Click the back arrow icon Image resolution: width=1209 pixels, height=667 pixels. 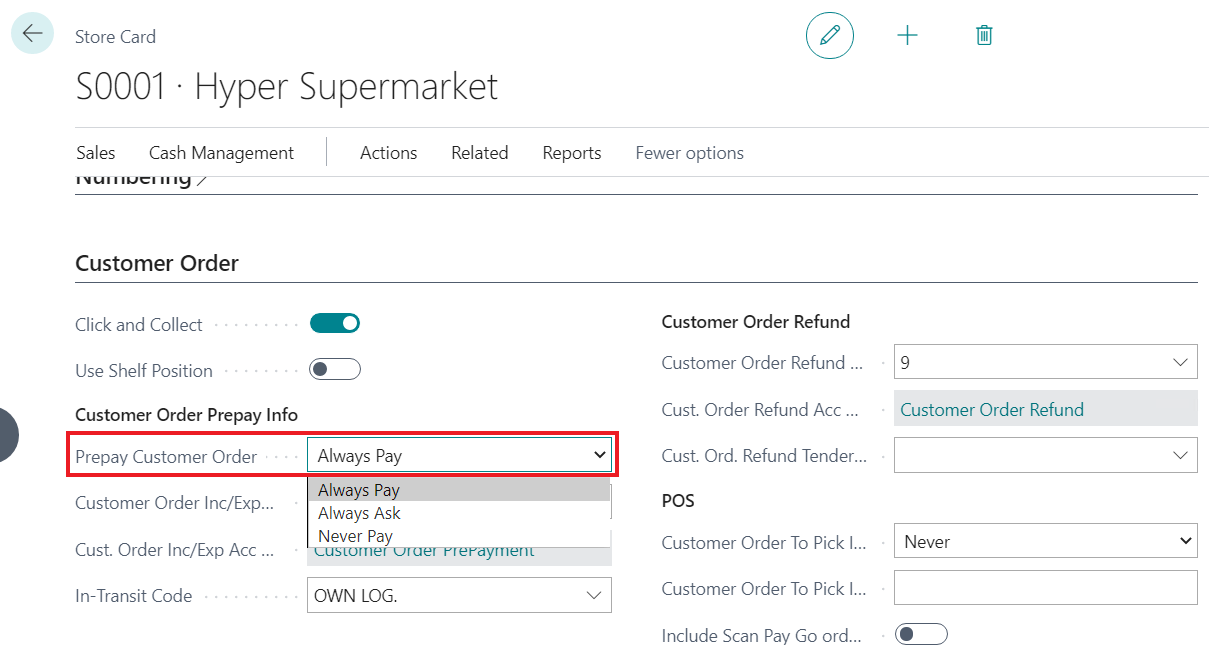[x=32, y=33]
